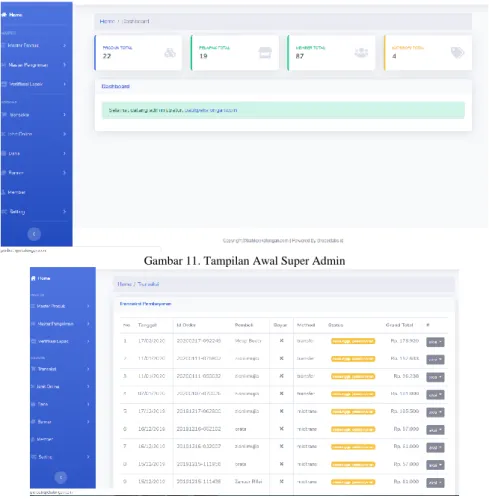Click the Tanggal column header
Viewport: 489px width, 499px height.
pos(147,325)
